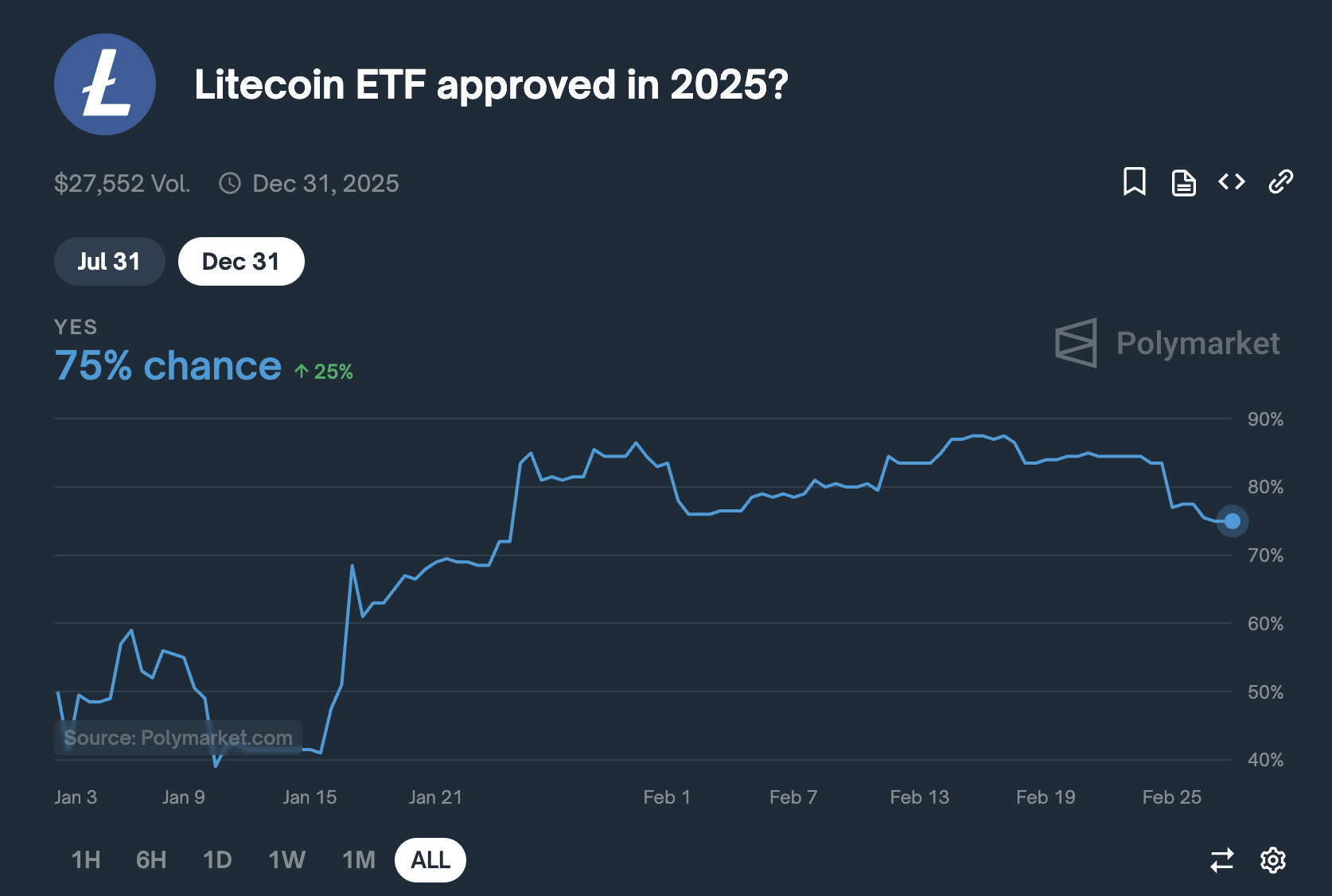Viewport: 1332px width, 896px height.
Task: Click the current price dot on the chart
Action: click(x=1233, y=521)
